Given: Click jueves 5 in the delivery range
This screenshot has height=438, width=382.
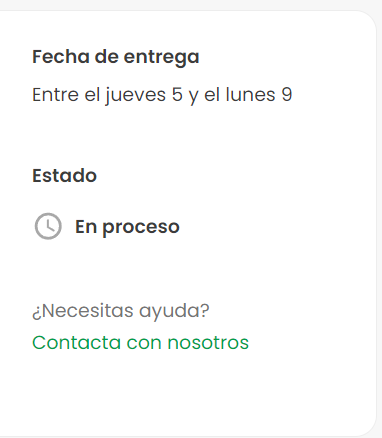Looking at the screenshot, I should (144, 95).
